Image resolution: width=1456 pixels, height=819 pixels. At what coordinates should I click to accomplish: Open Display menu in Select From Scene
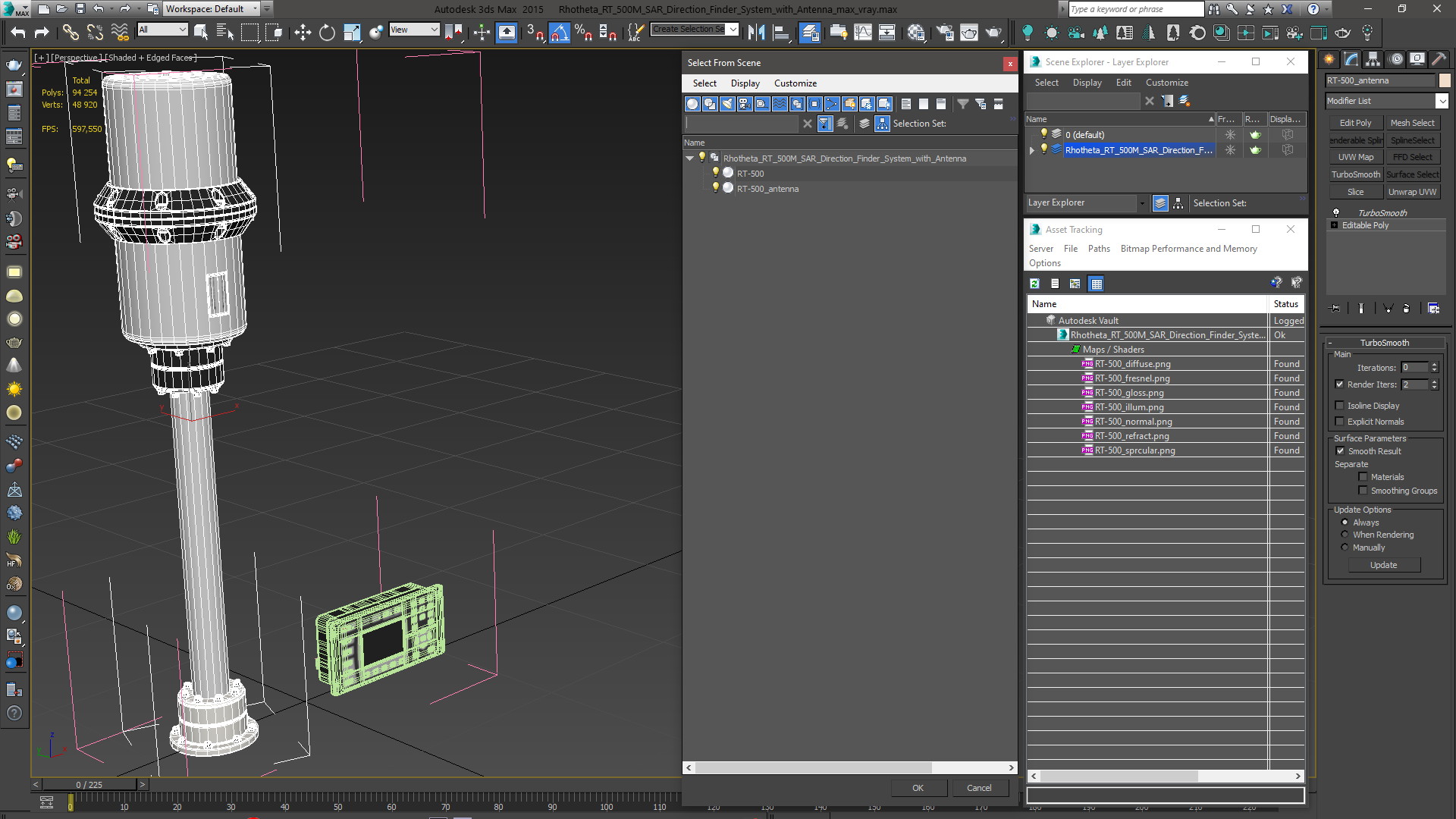coord(745,83)
